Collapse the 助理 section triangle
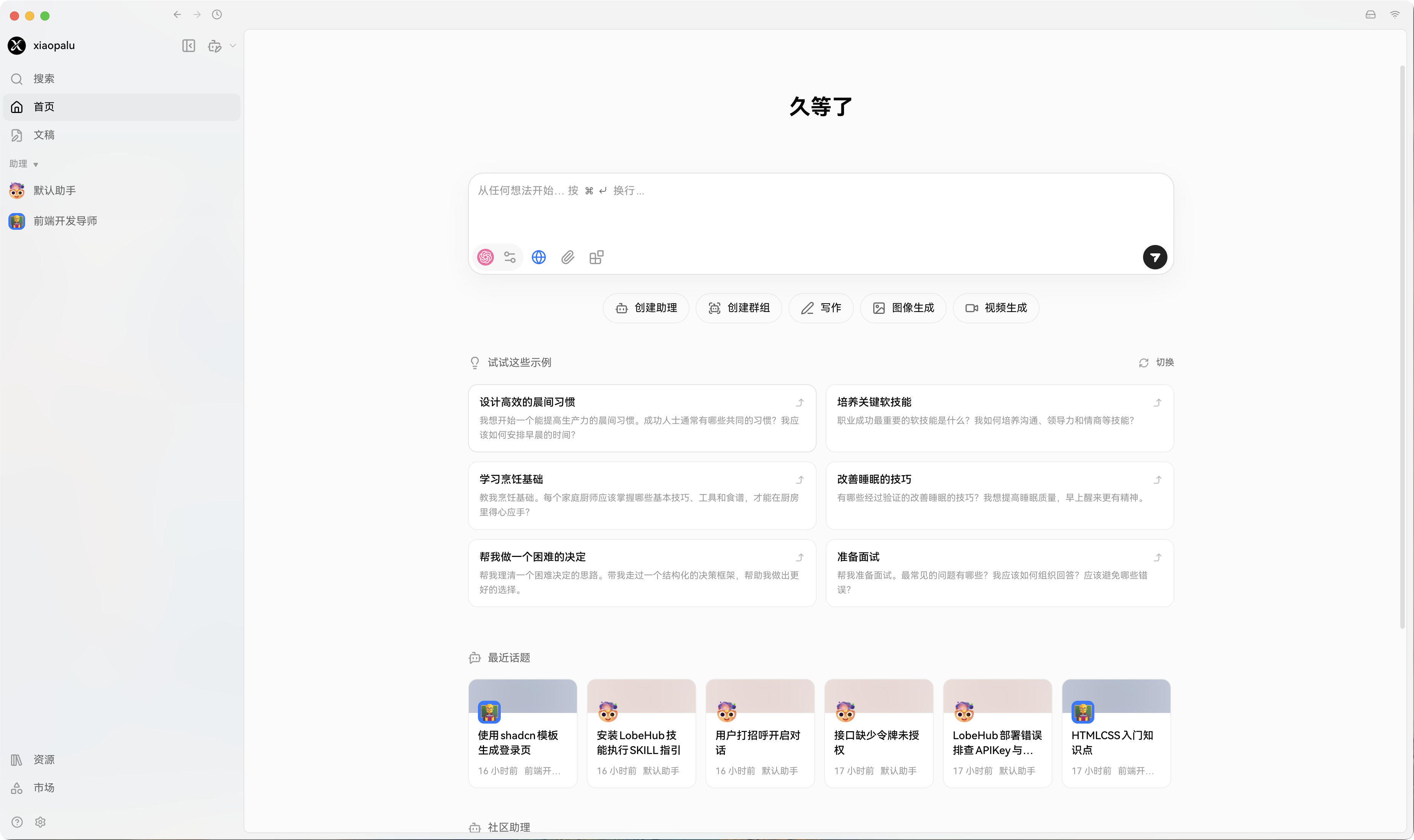The width and height of the screenshot is (1414, 840). tap(36, 165)
